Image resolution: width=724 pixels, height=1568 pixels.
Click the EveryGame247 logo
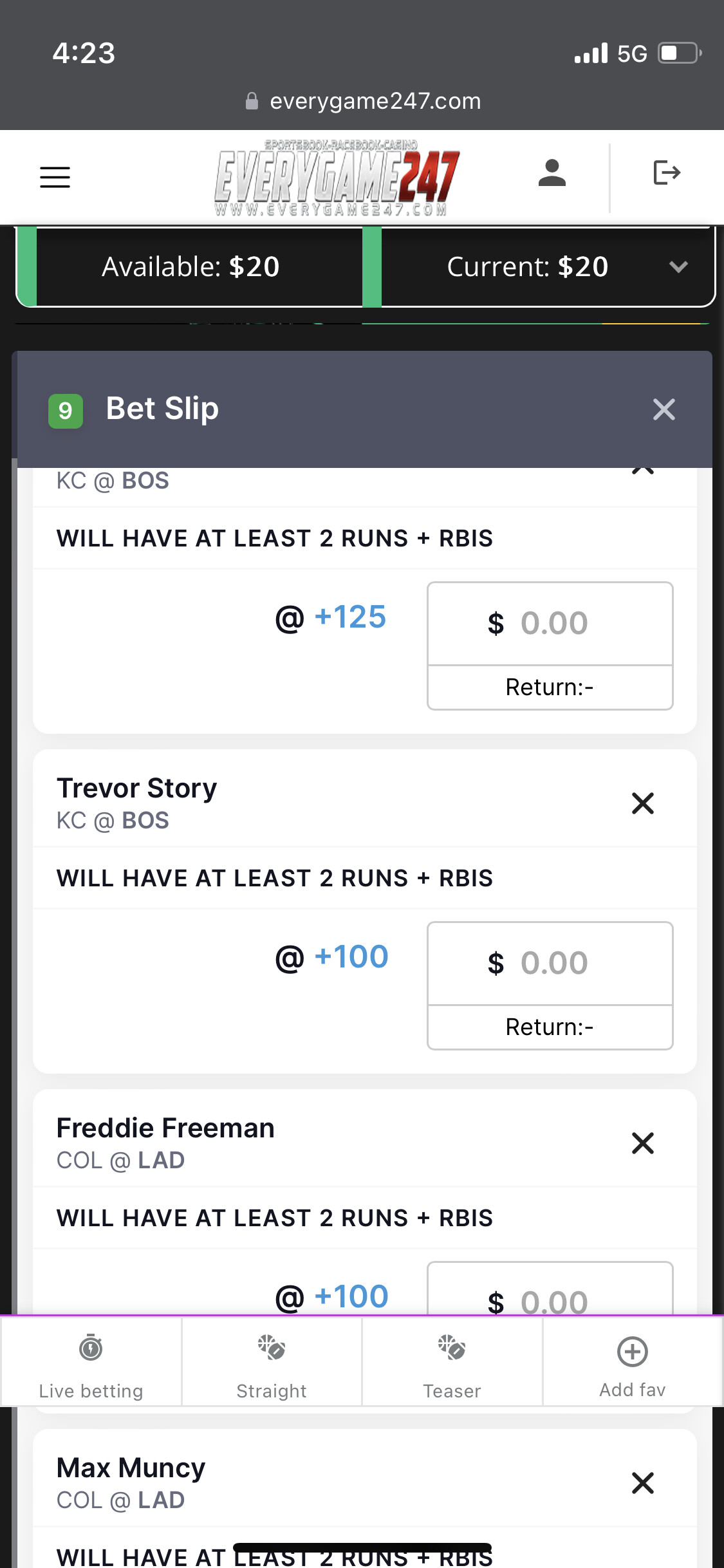click(x=337, y=178)
